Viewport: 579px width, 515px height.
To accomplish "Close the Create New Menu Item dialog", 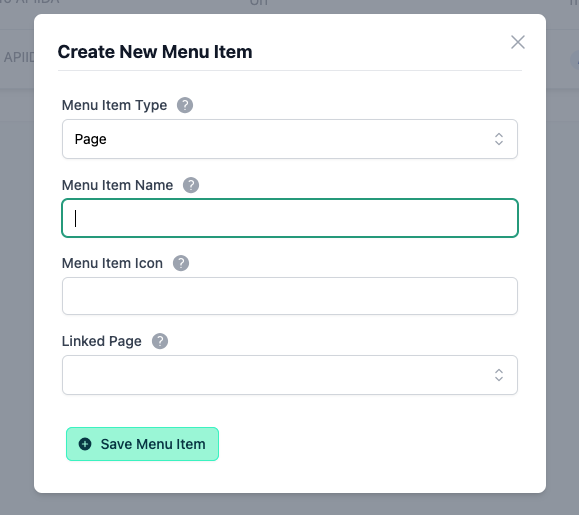I will coord(518,42).
